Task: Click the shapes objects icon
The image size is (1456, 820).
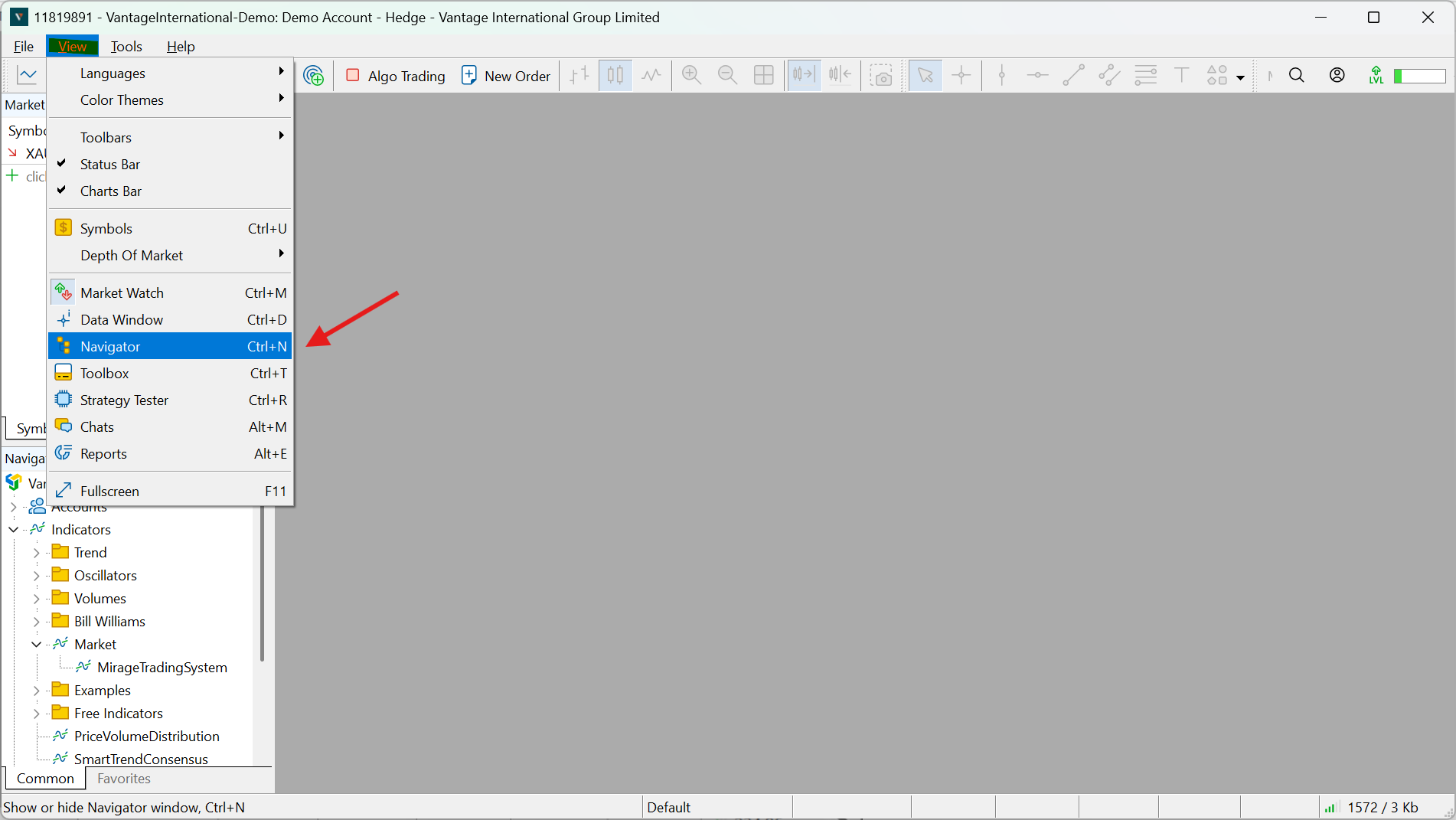Action: [x=1217, y=75]
